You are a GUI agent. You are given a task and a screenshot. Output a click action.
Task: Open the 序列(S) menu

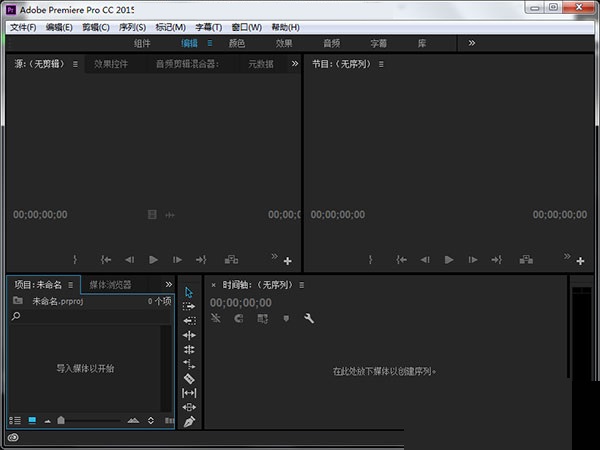[132, 27]
